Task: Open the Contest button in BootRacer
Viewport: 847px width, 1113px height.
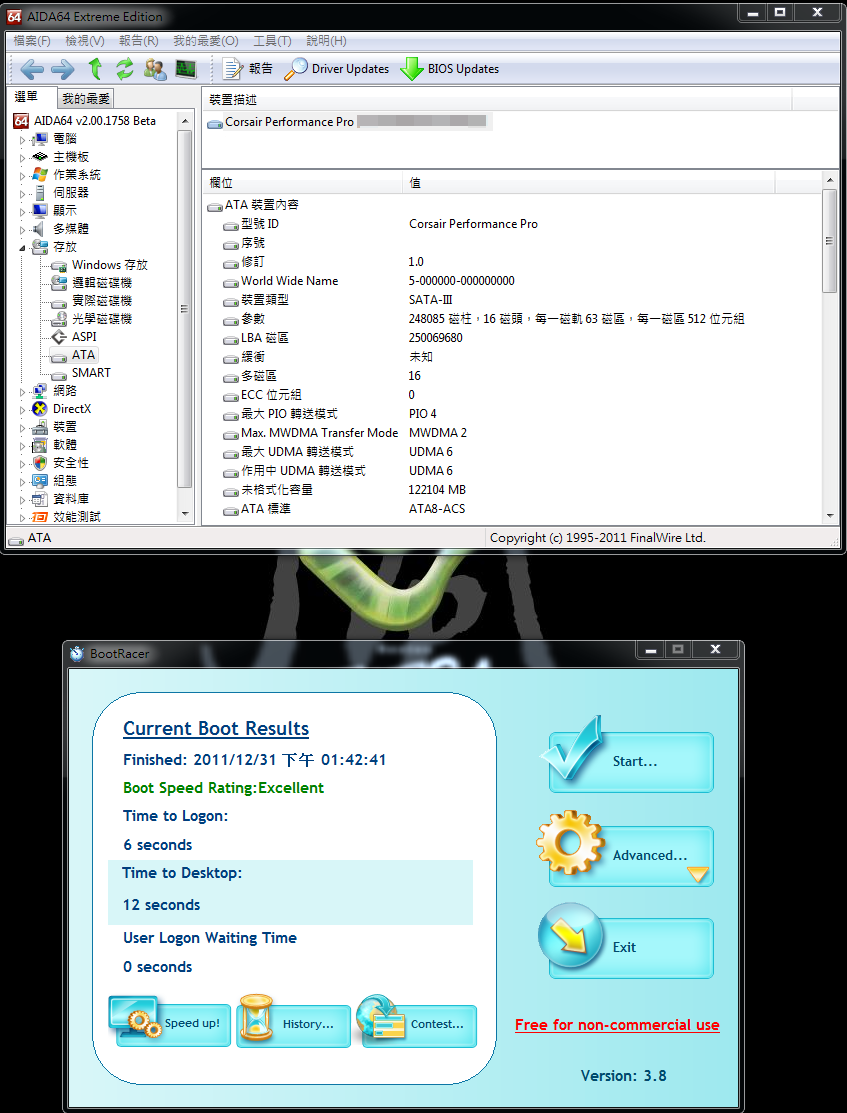Action: pyautogui.click(x=419, y=1024)
